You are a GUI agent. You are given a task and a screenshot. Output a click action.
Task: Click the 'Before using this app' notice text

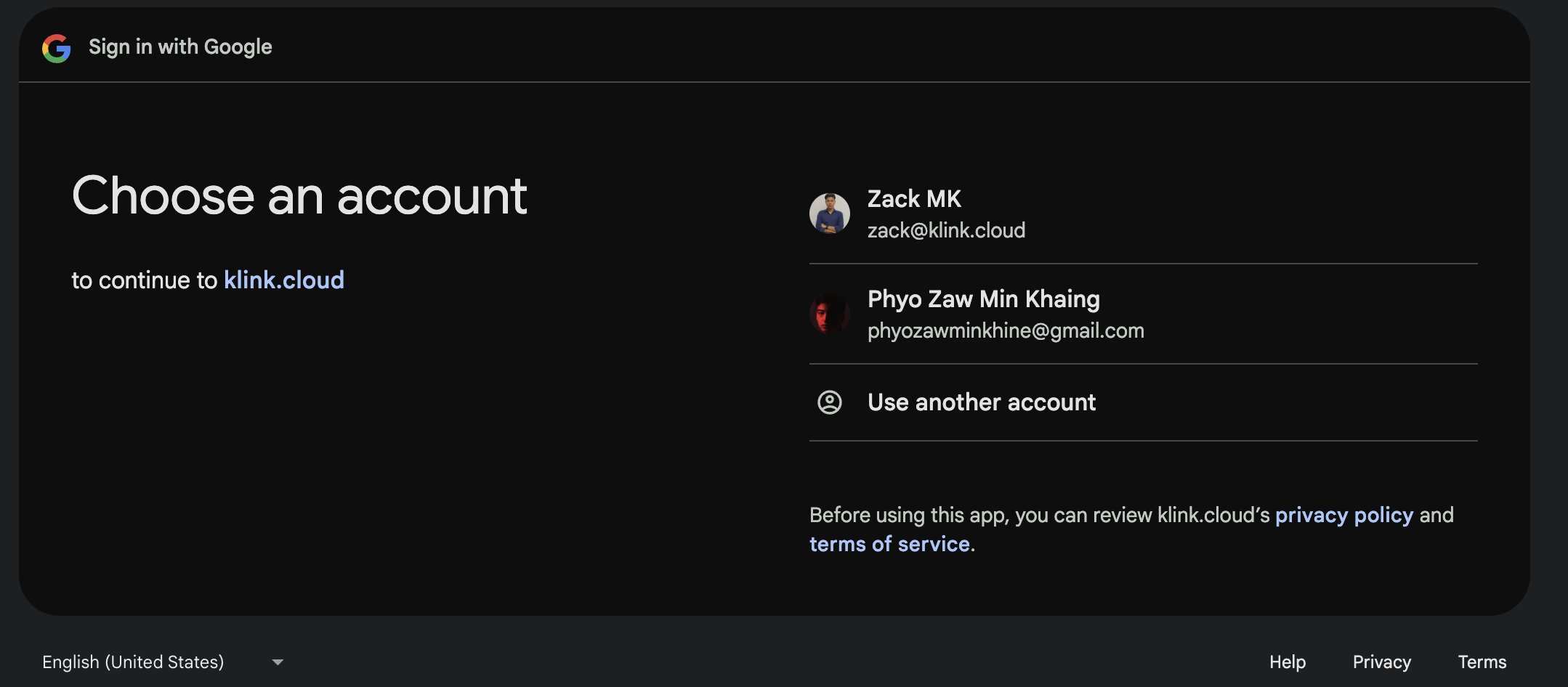point(1039,516)
